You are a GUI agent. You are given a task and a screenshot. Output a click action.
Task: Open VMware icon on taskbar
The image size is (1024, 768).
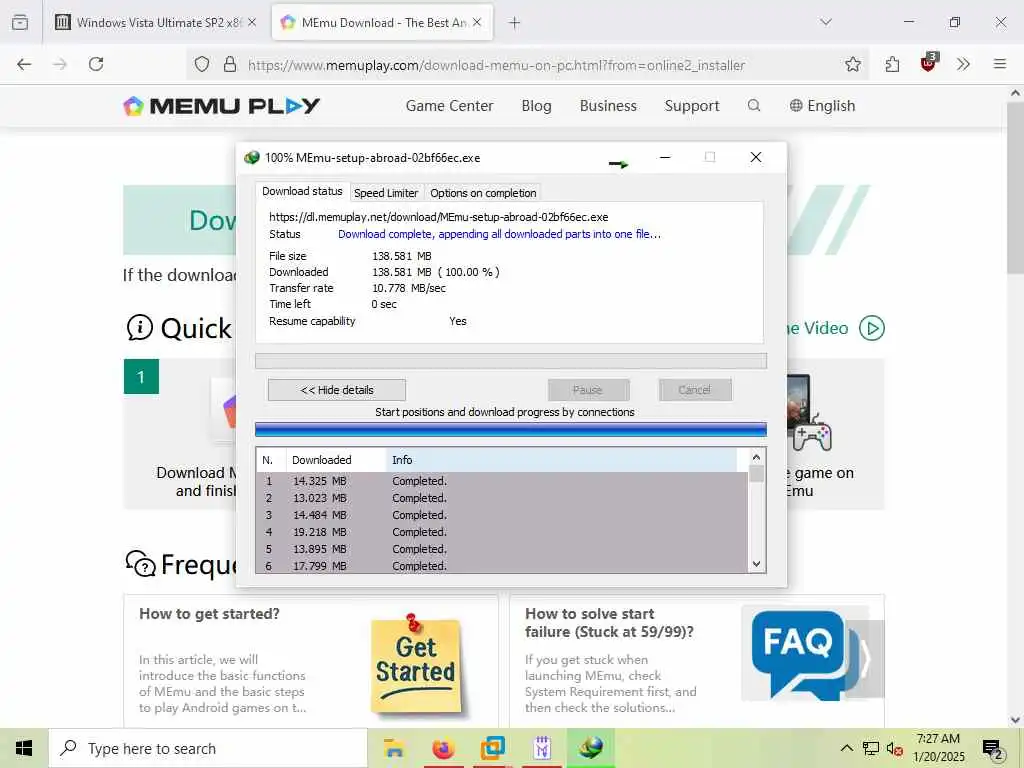click(x=492, y=748)
